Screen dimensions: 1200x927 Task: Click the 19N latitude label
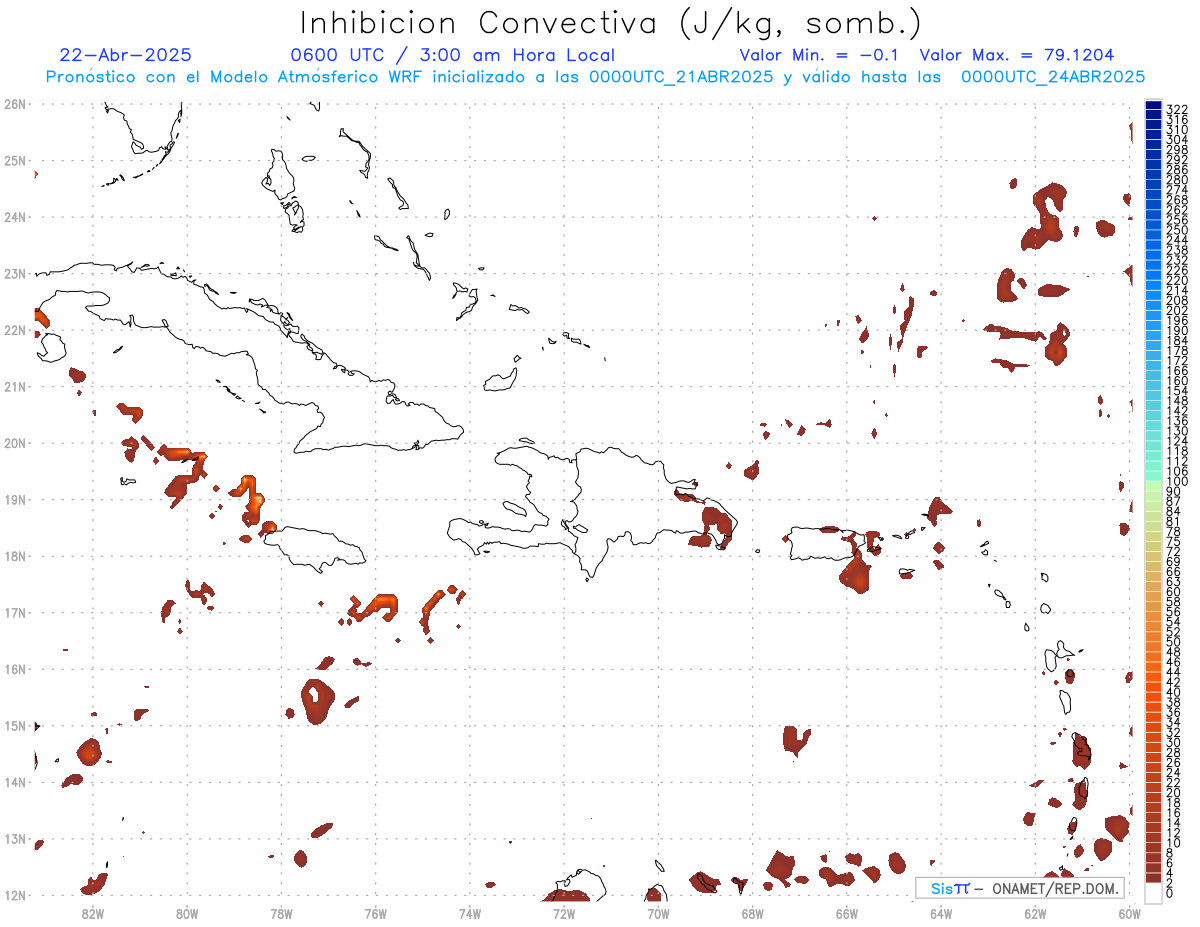pyautogui.click(x=14, y=499)
